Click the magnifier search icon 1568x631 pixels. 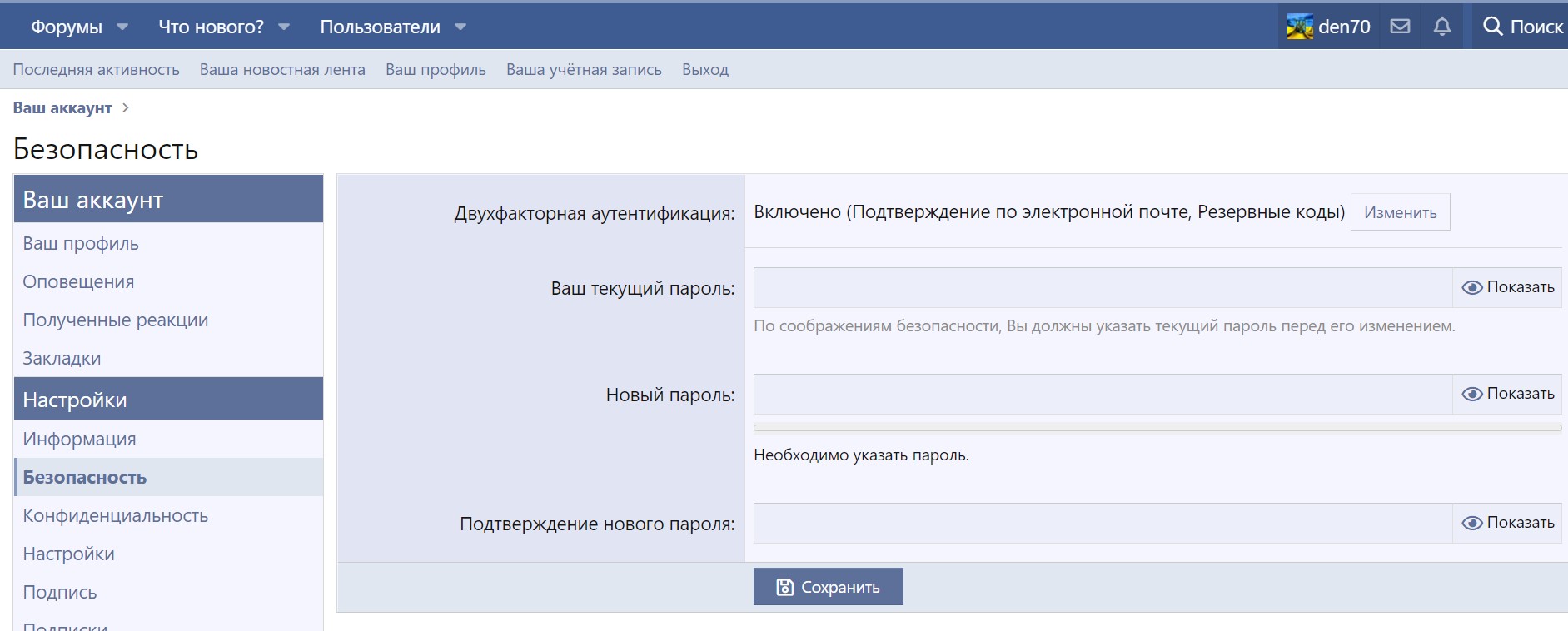pos(1492,27)
